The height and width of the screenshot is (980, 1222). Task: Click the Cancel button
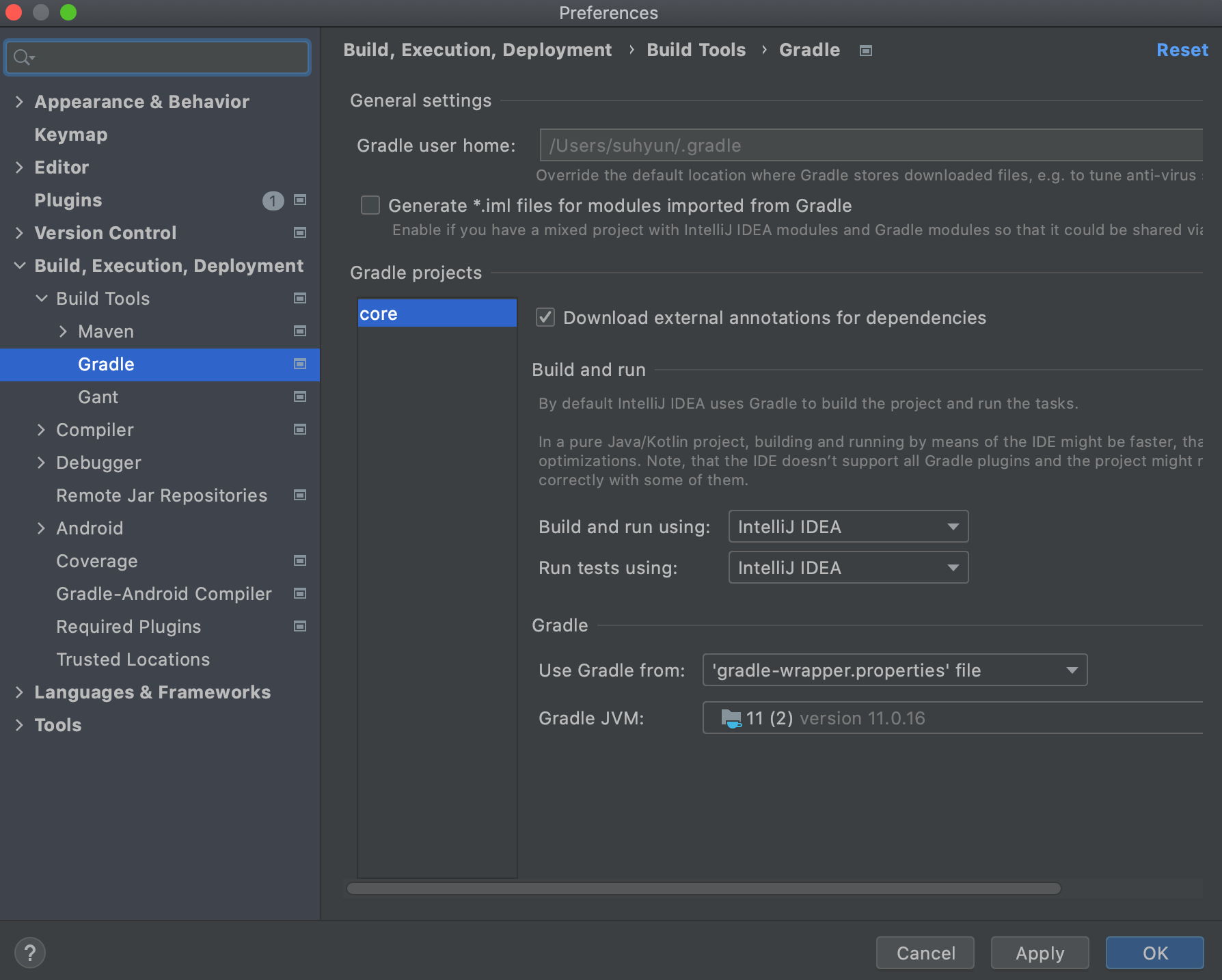(925, 953)
